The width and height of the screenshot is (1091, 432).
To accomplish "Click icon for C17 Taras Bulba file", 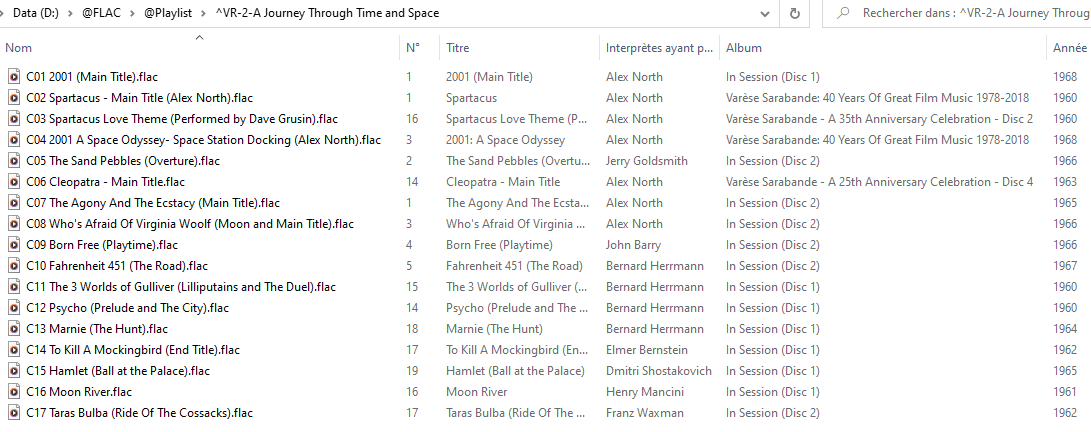I will 13,413.
